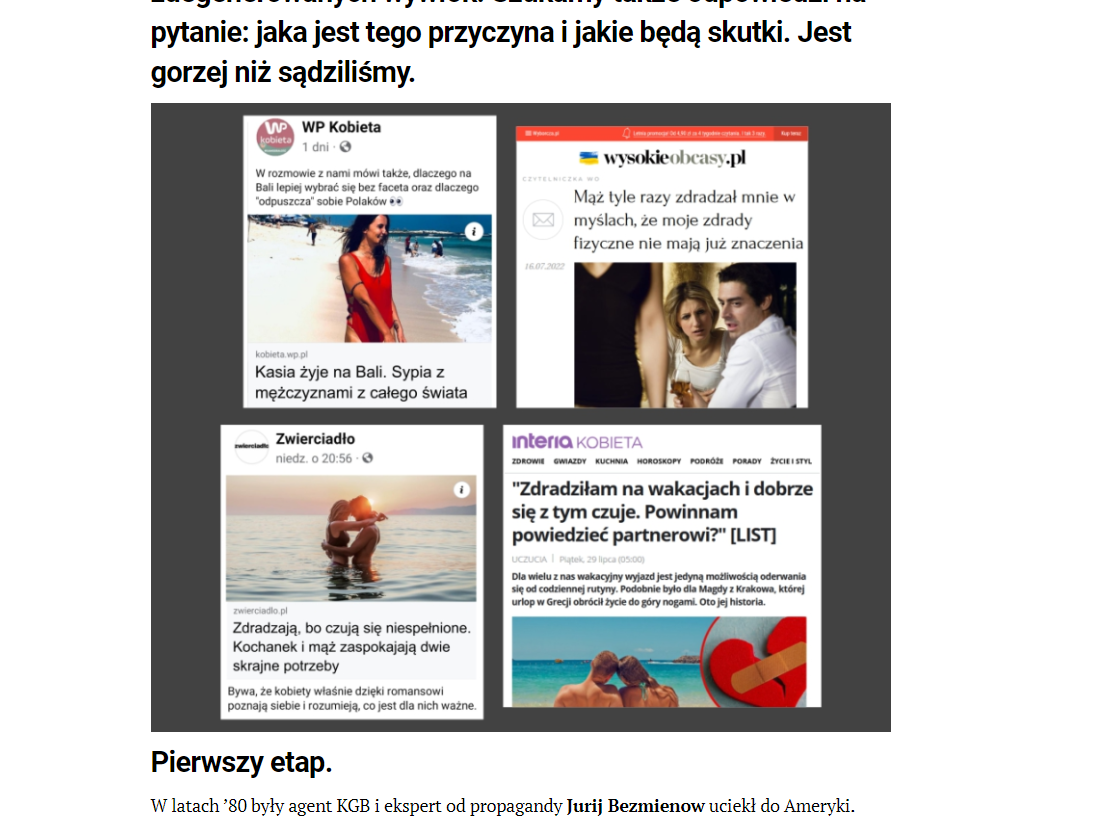Click the Jurij Bezmienow bold link
The height and width of the screenshot is (822, 1120).
point(636,806)
